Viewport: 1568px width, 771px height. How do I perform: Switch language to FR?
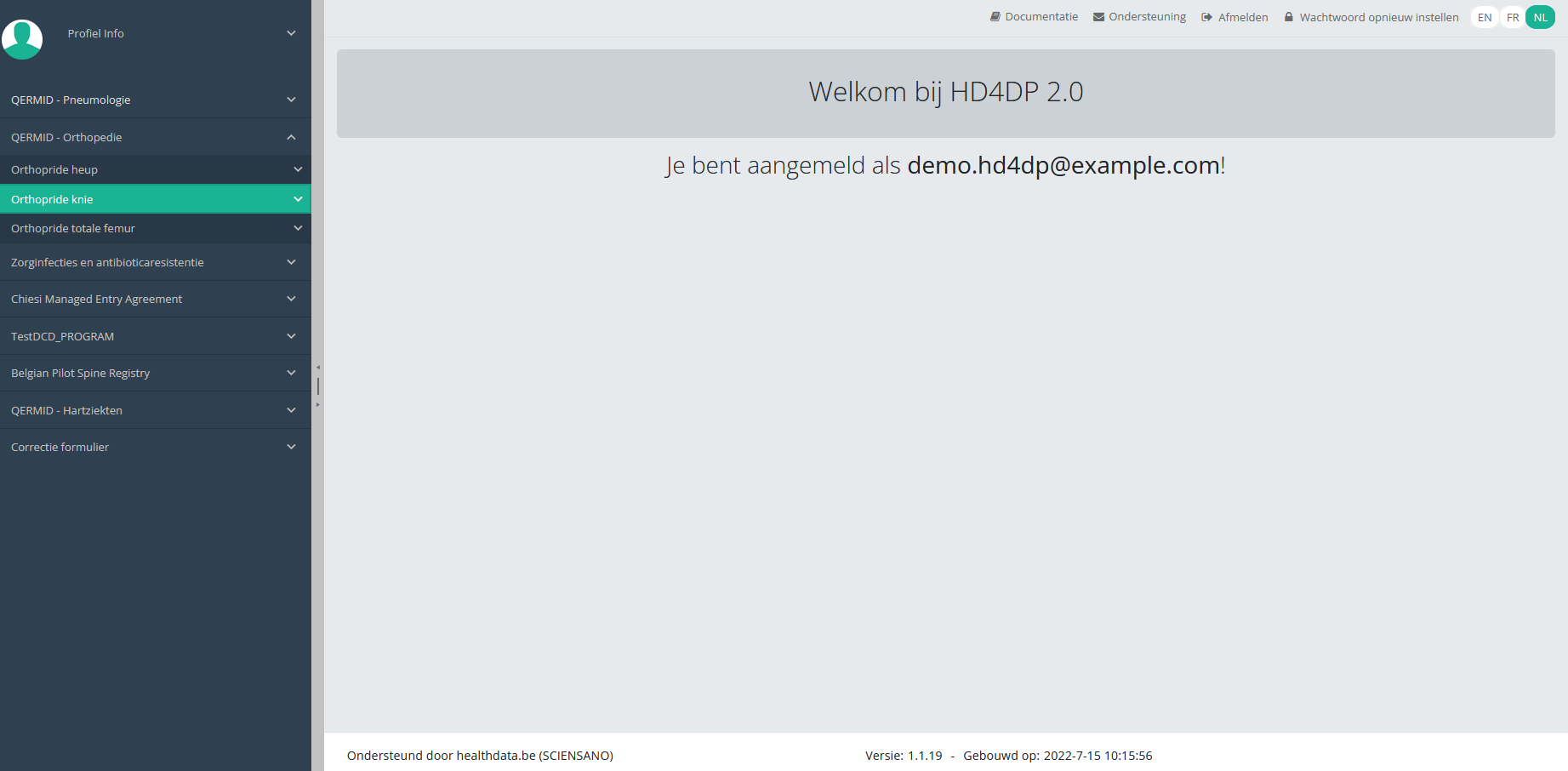[x=1513, y=17]
